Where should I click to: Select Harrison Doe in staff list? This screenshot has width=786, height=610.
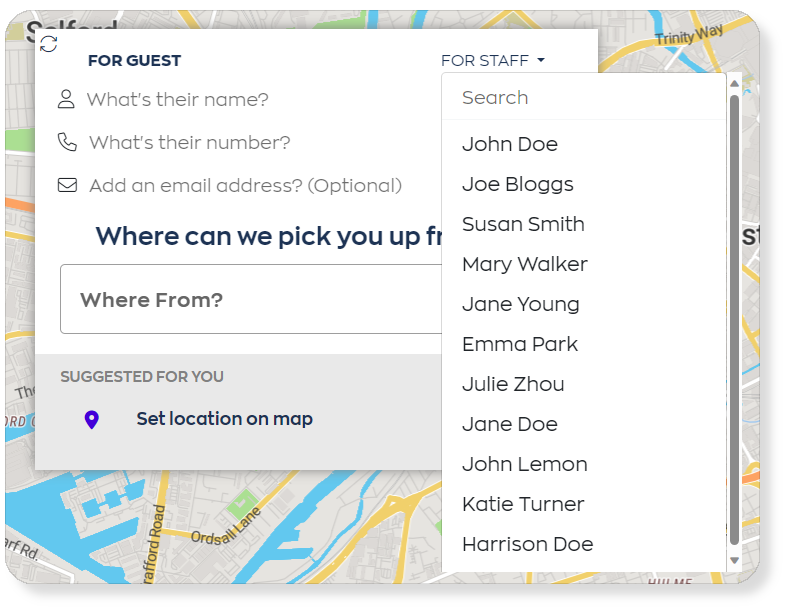click(x=528, y=544)
